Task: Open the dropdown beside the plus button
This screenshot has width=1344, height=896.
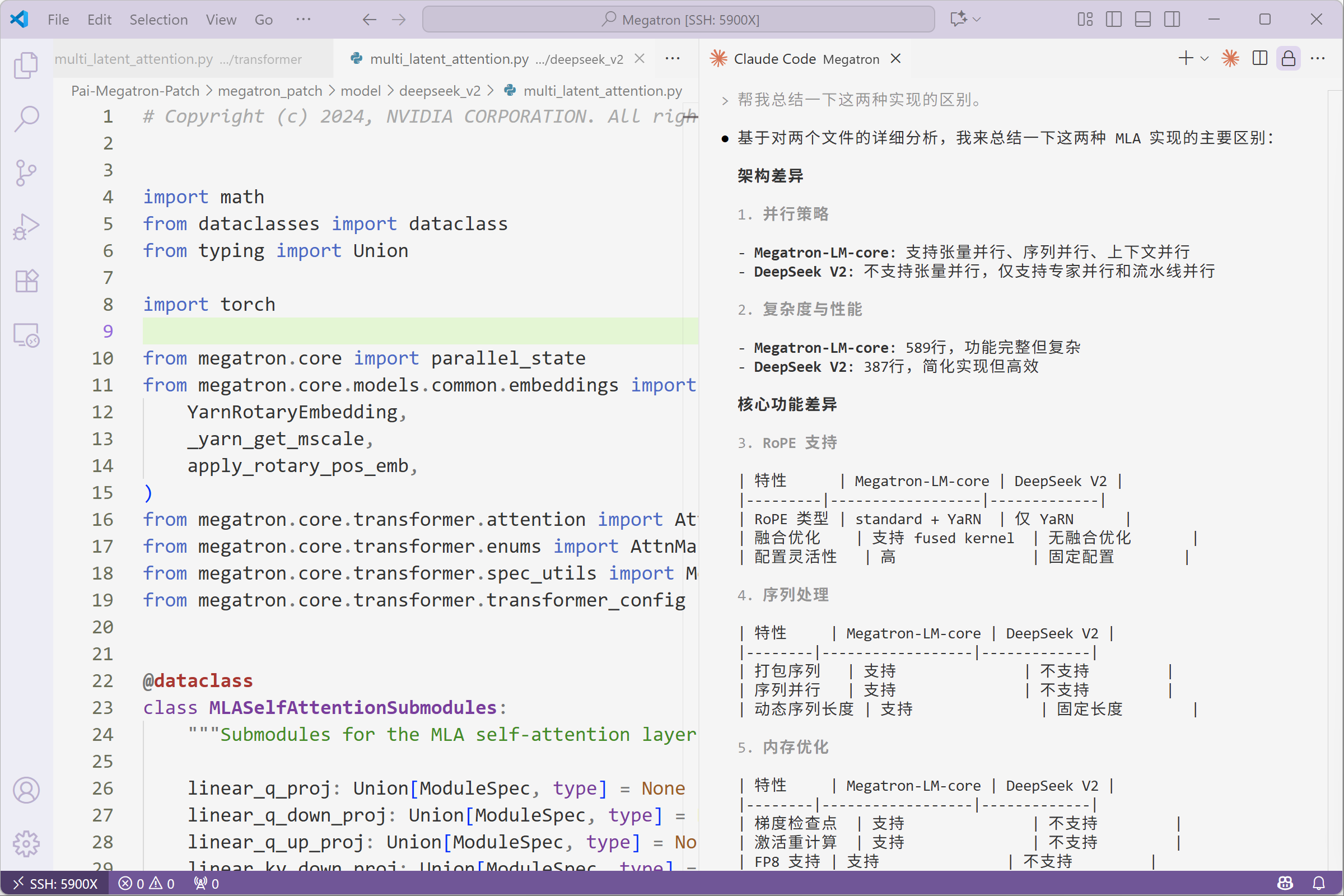Action: (x=1205, y=58)
